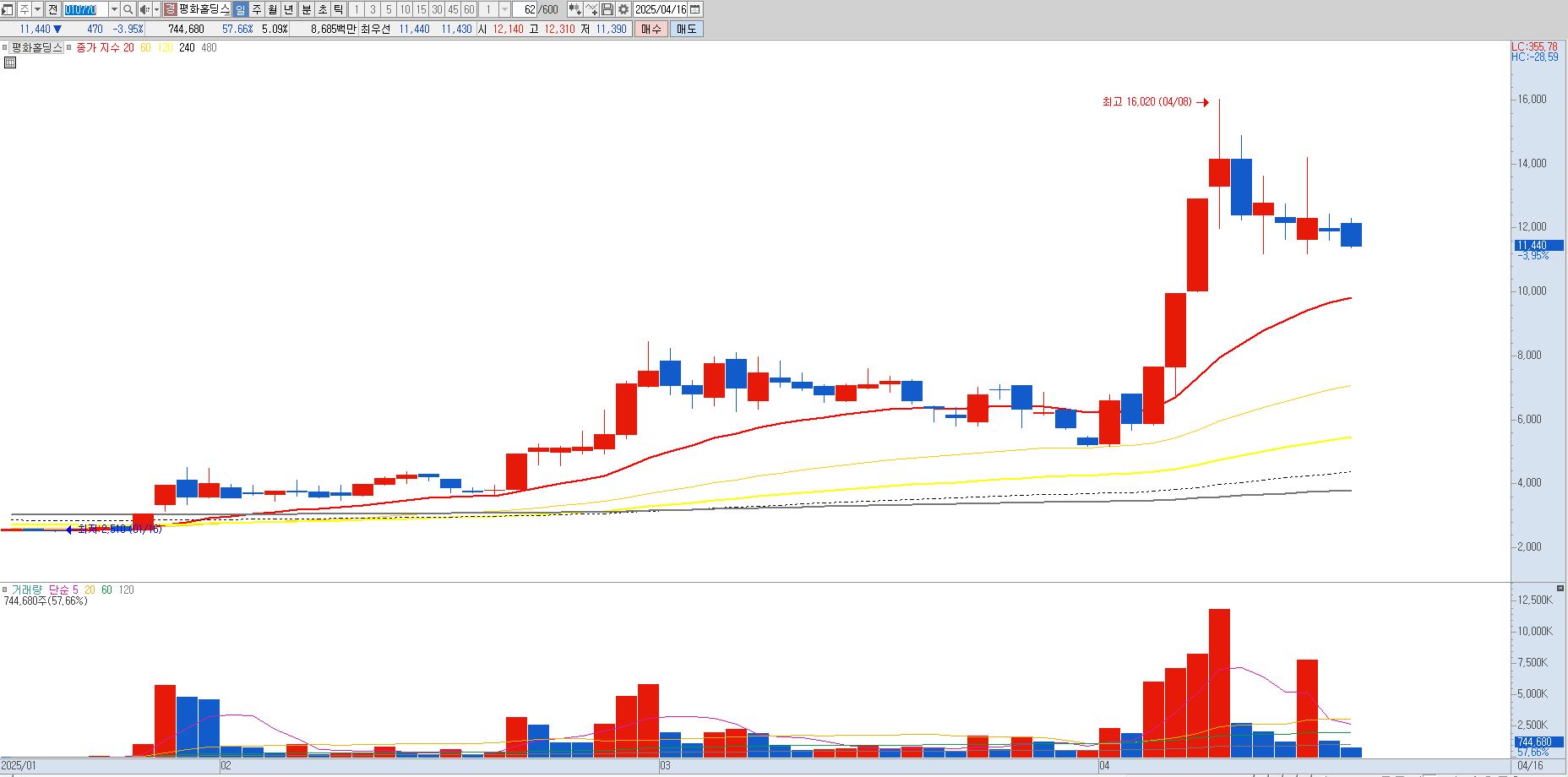Screen dimensions: 1568x777
Task: Click the add line indicator icon
Action: [x=591, y=9]
